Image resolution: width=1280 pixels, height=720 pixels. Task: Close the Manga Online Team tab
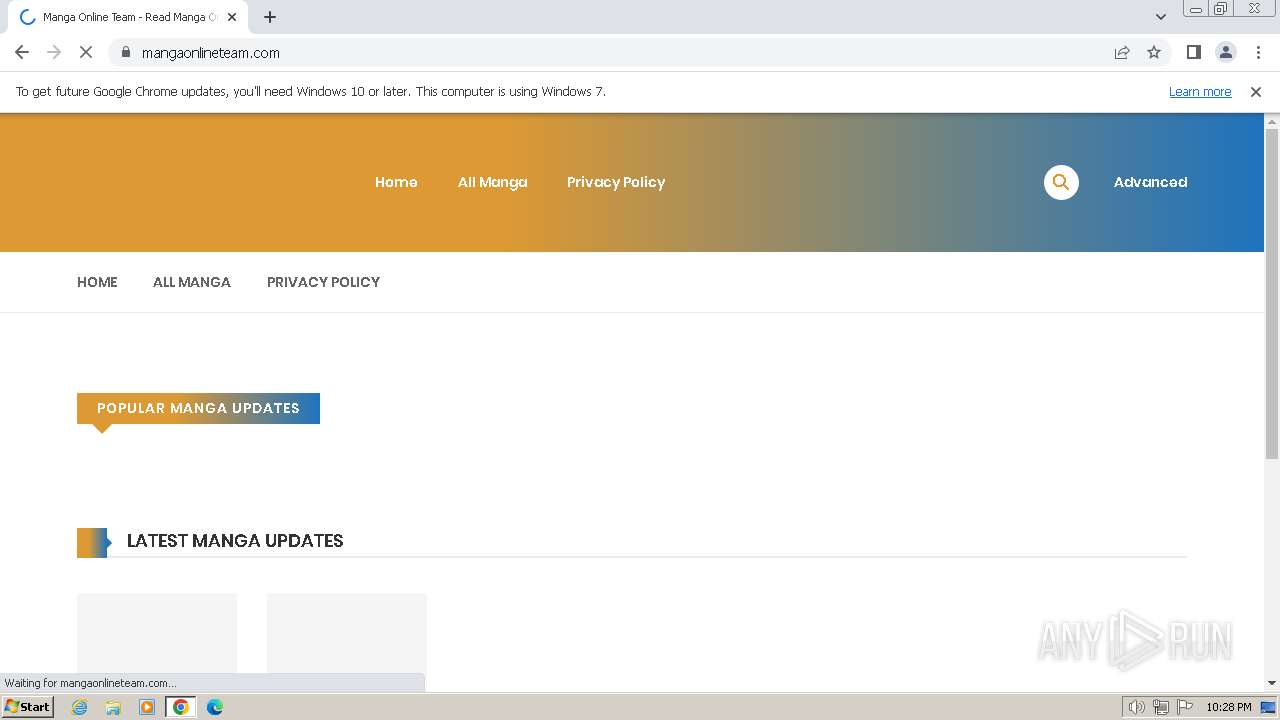click(232, 17)
